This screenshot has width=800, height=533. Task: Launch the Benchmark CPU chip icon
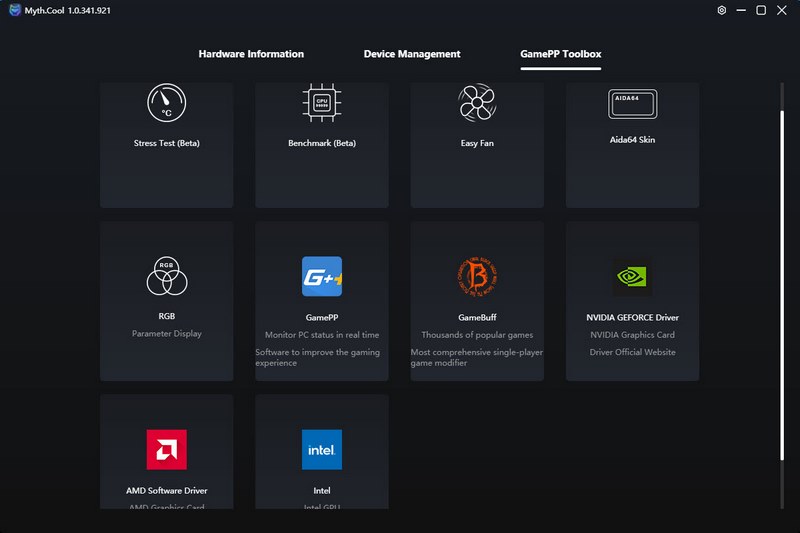click(x=321, y=103)
